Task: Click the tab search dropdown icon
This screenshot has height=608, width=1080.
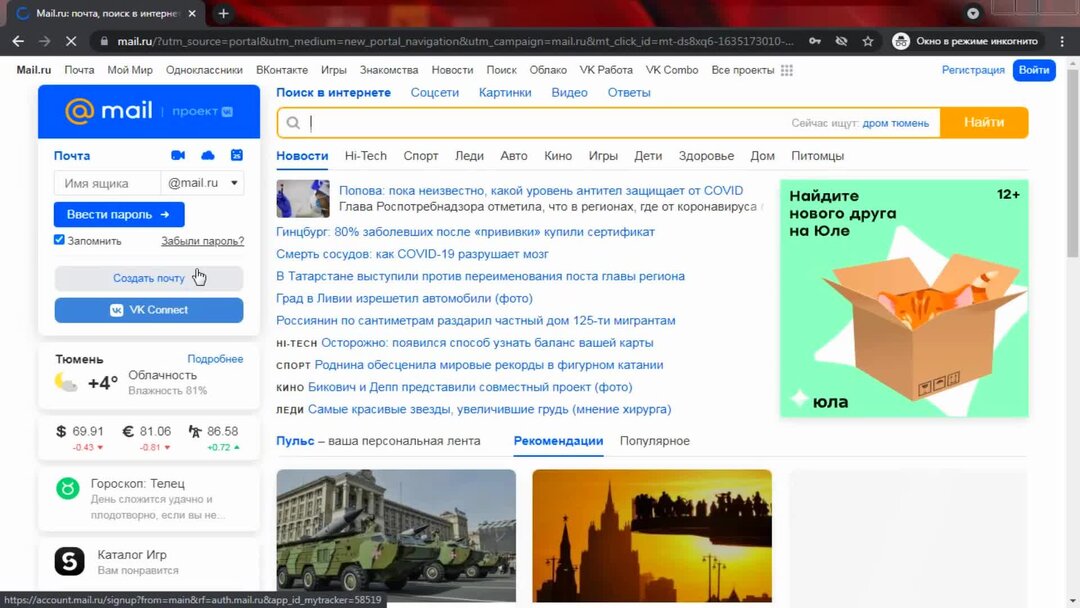Action: (973, 13)
